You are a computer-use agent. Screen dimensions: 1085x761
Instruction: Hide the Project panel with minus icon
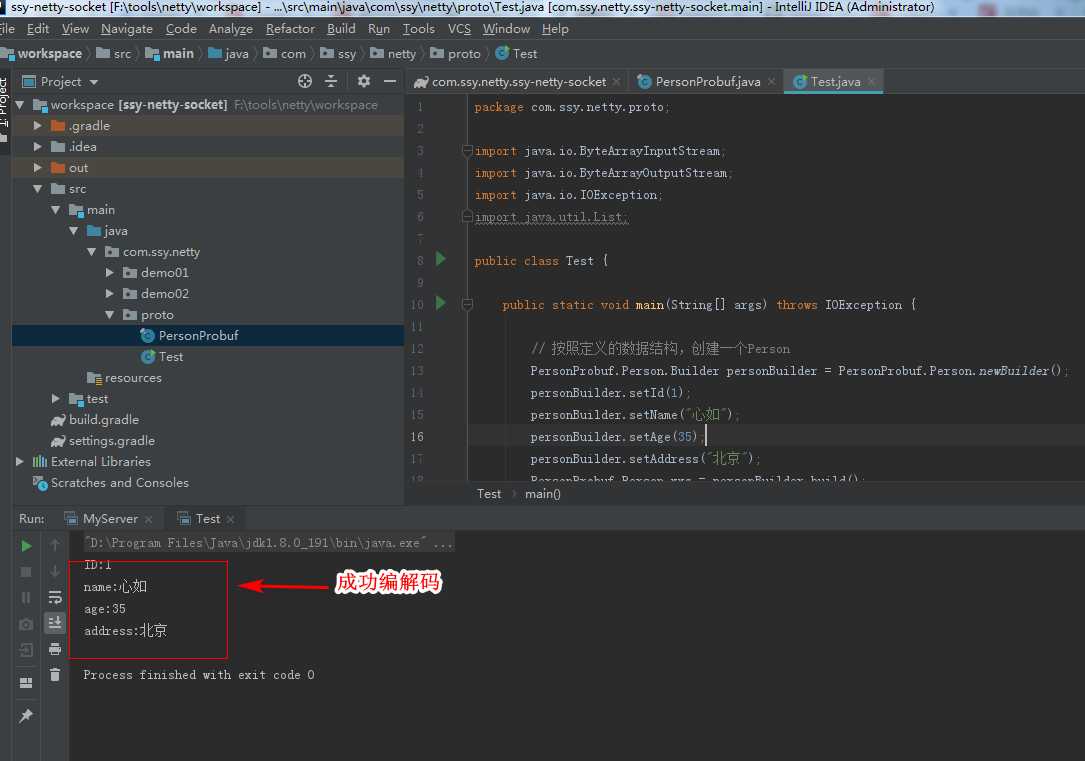click(390, 82)
